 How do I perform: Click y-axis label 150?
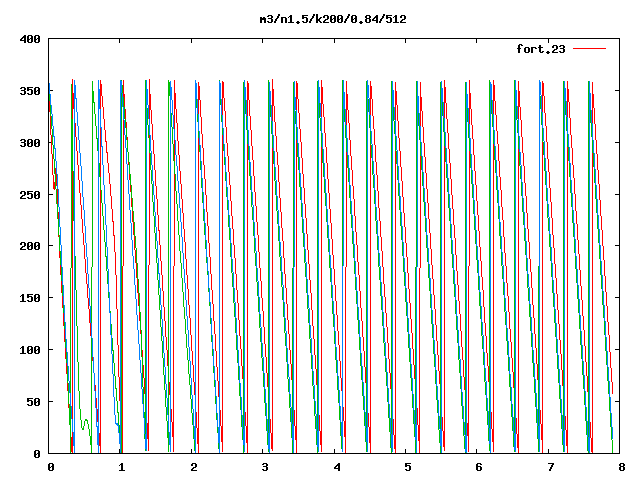pos(30,298)
